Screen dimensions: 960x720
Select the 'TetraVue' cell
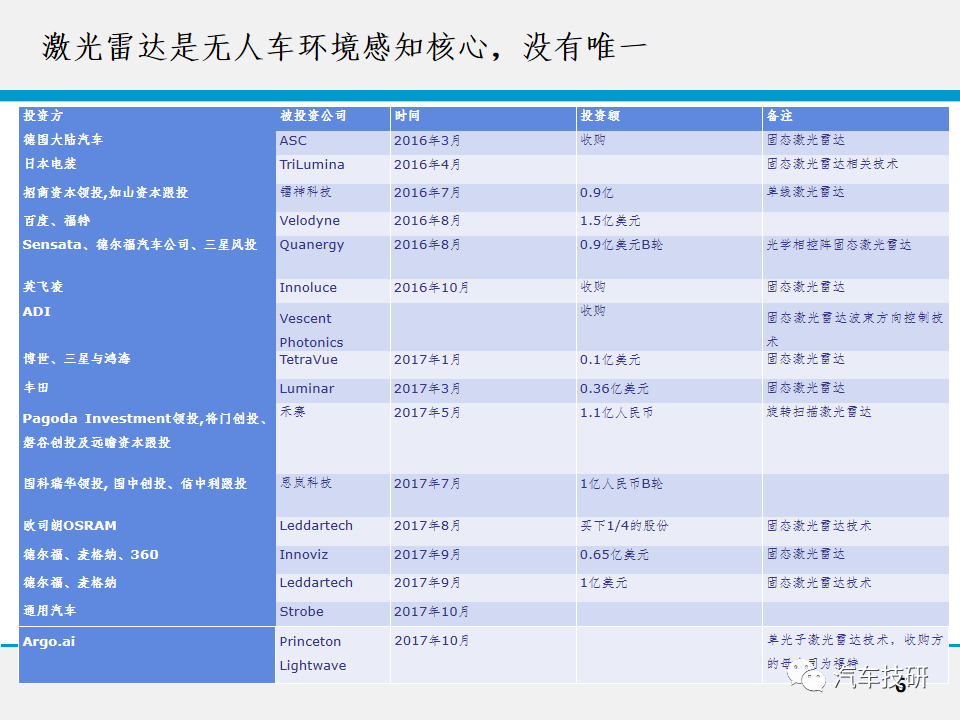(x=333, y=364)
